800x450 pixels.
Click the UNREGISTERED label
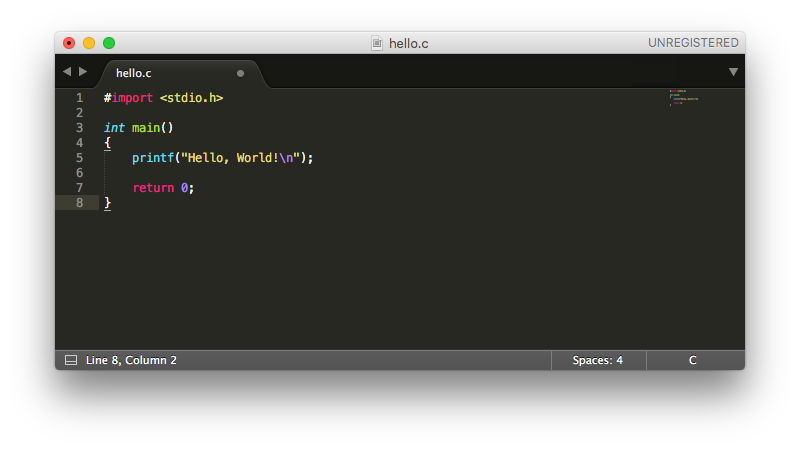click(x=693, y=43)
